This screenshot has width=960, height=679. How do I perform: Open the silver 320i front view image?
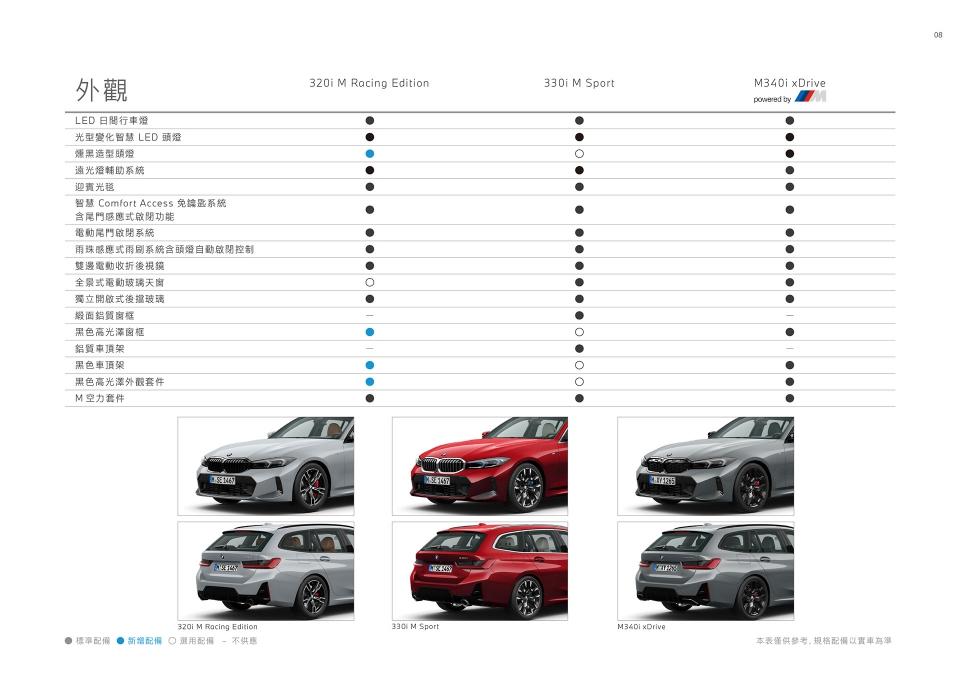[265, 465]
